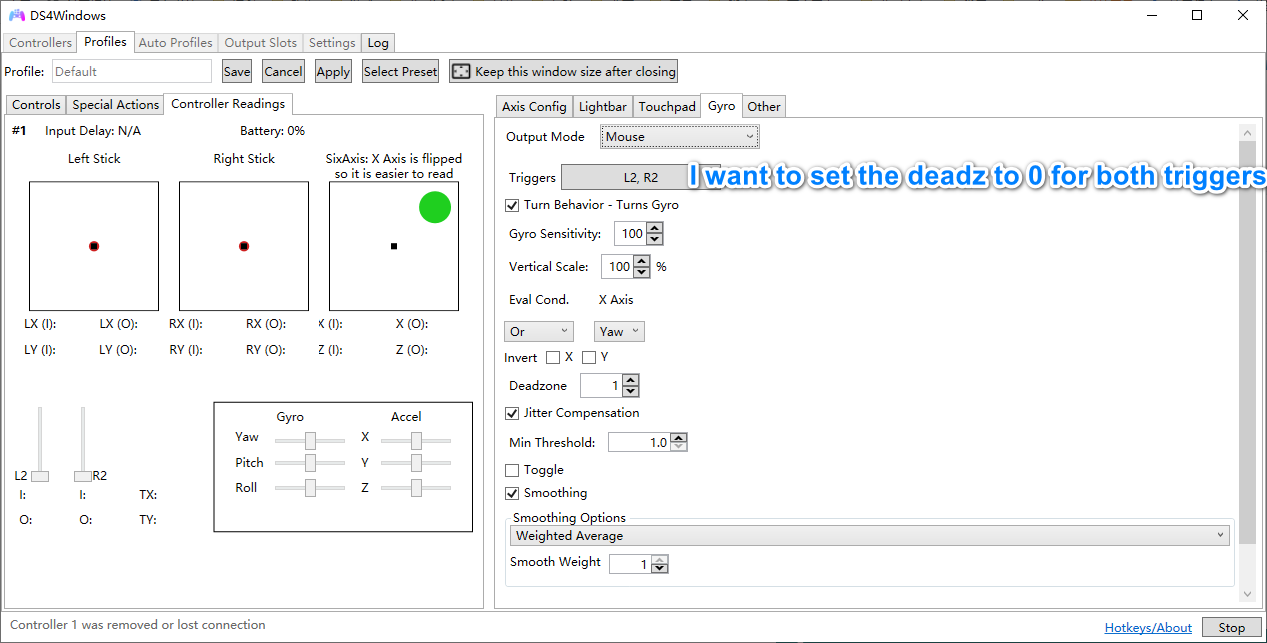1267x643 pixels.
Task: Open the Touchpad tab
Action: (667, 107)
